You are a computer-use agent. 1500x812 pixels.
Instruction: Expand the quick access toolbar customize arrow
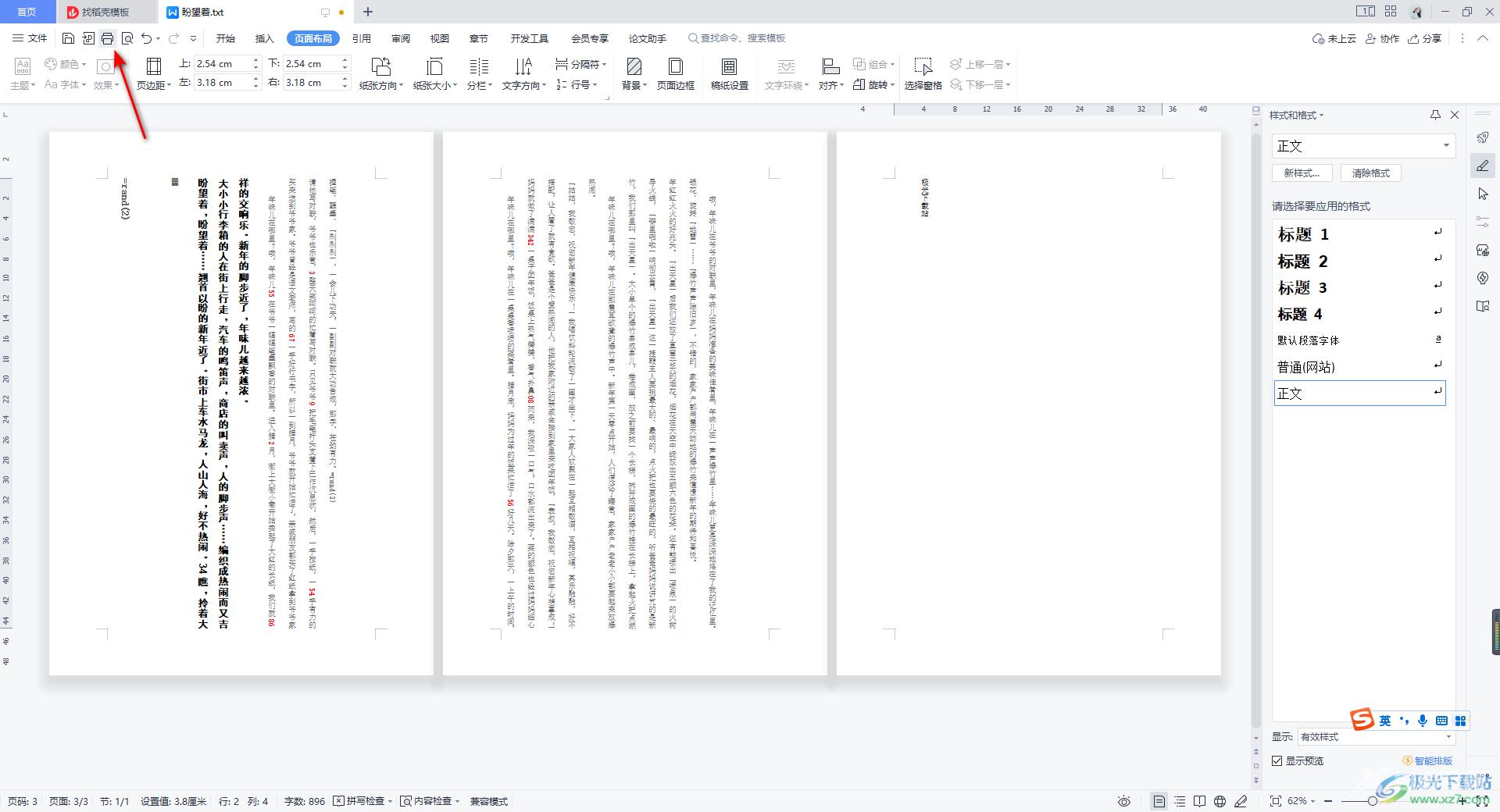pos(193,38)
